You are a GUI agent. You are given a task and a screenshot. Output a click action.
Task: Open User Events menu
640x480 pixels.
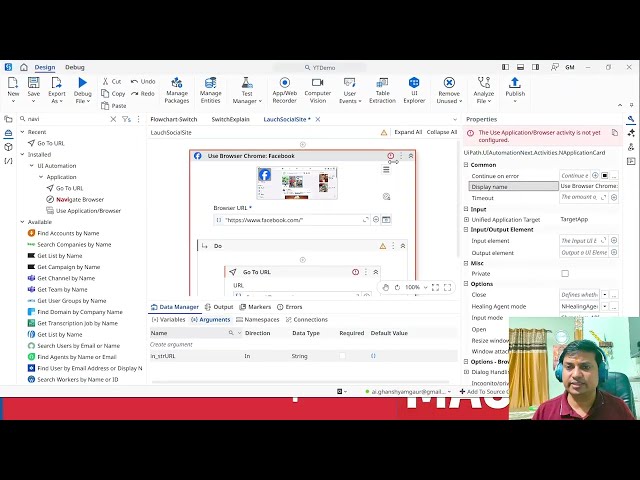tap(350, 90)
